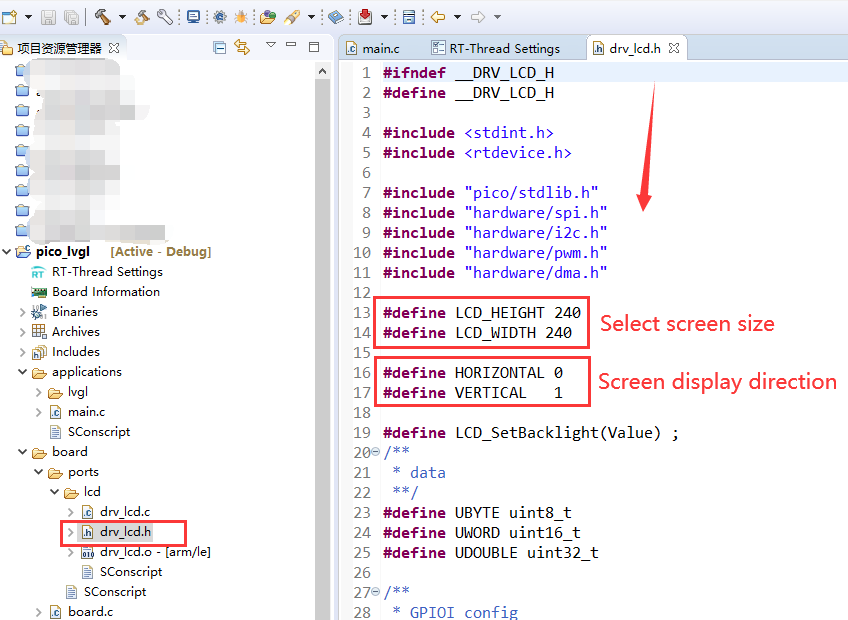Click the Build hammer icon

click(x=102, y=16)
